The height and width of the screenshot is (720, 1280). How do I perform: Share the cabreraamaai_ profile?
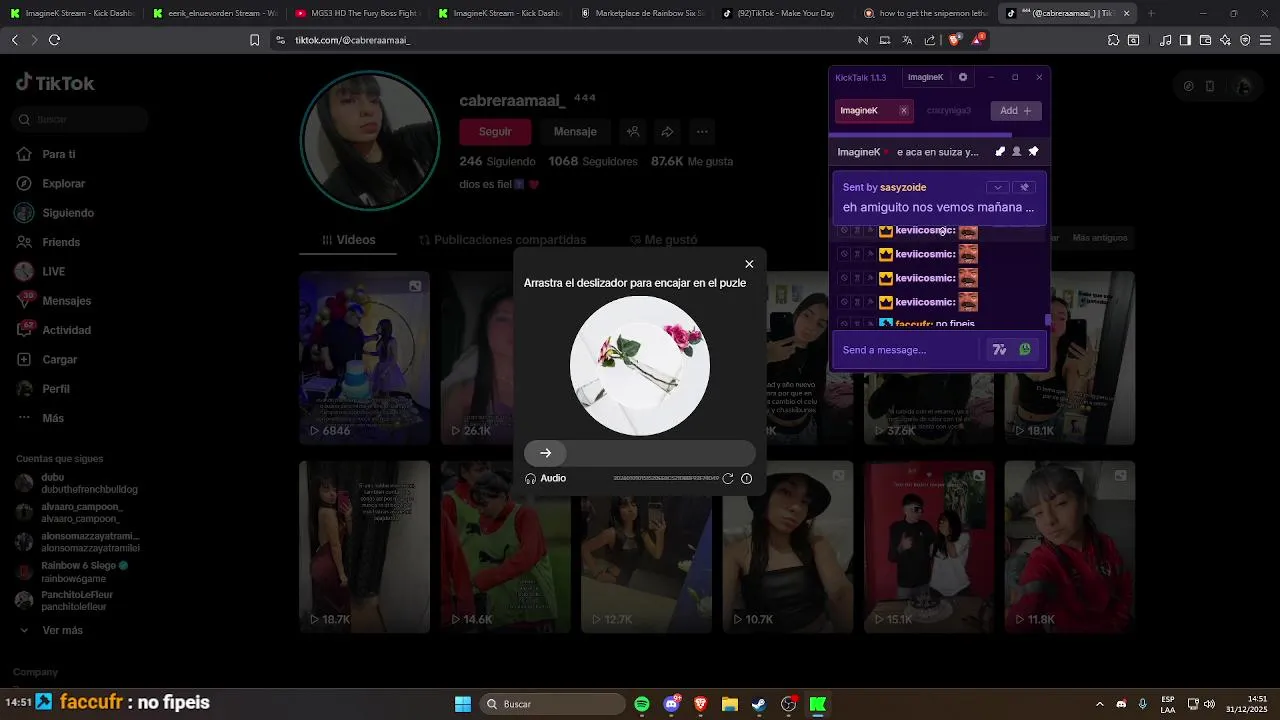(x=667, y=132)
